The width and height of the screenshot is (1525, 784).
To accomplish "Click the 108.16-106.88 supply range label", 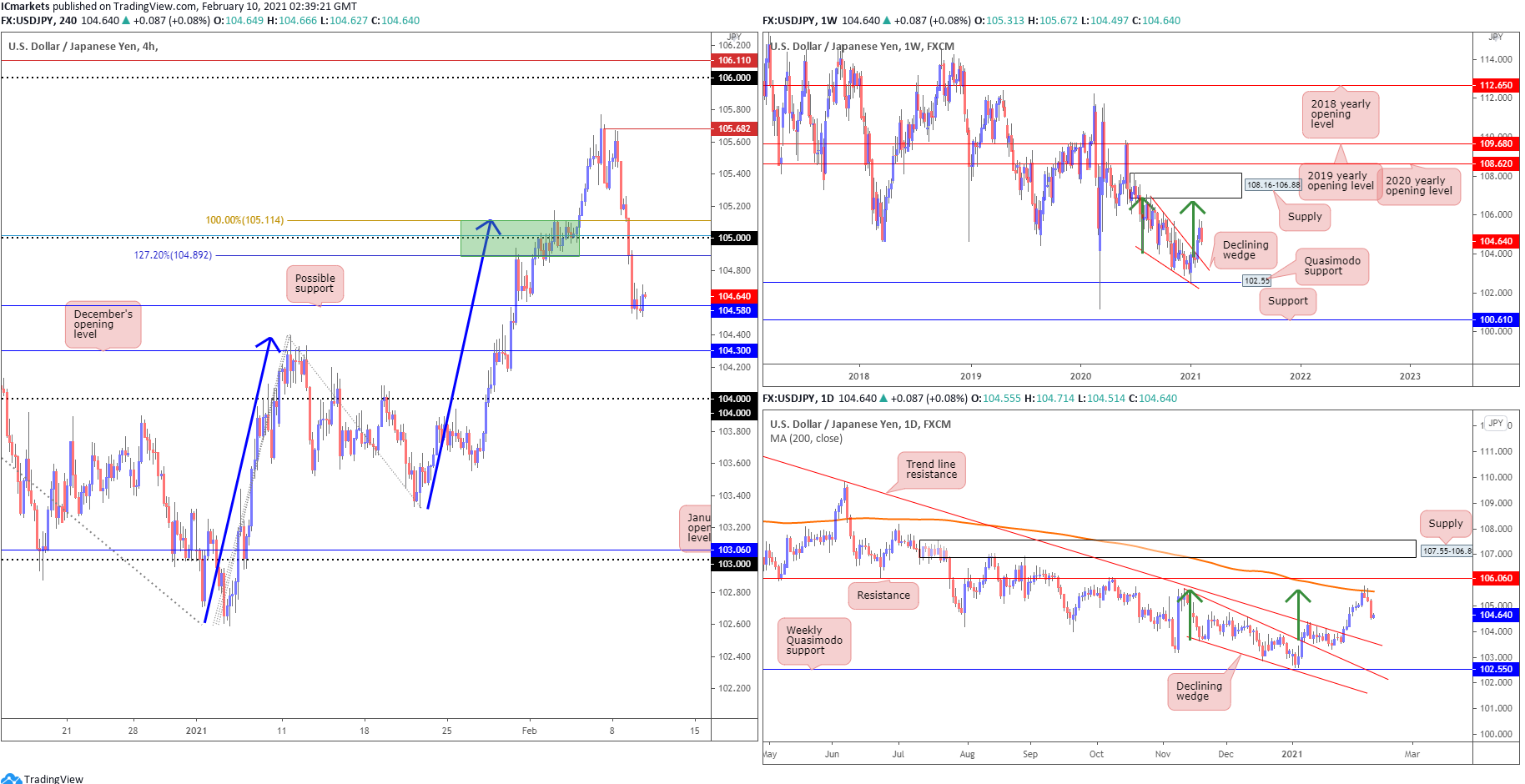I will (1273, 185).
